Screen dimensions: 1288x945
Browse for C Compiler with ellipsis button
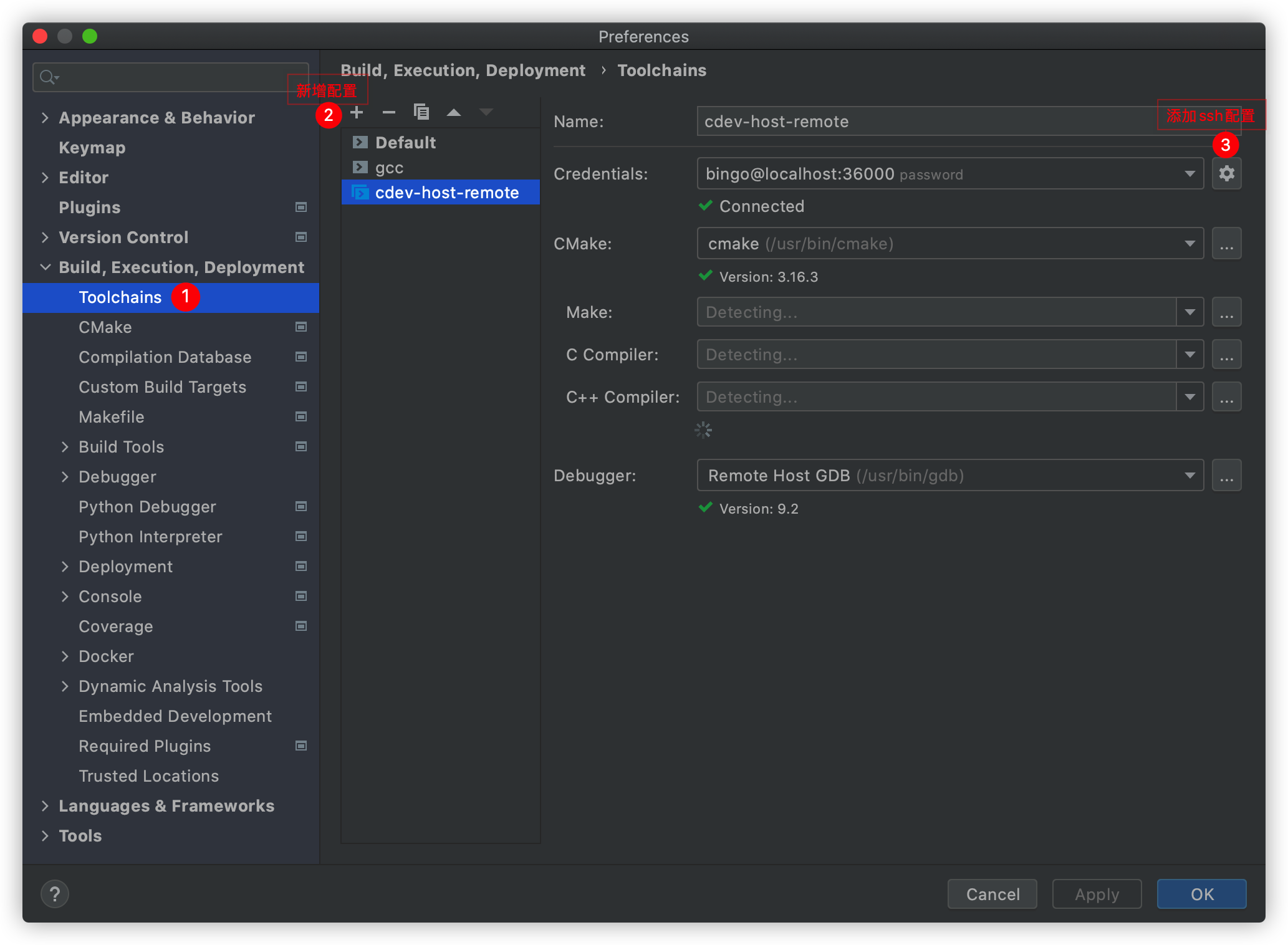click(1226, 355)
